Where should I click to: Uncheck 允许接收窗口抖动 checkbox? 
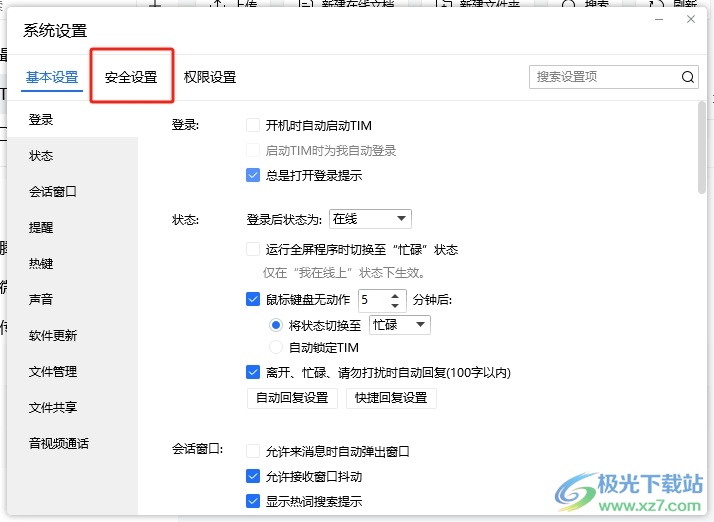tap(253, 477)
